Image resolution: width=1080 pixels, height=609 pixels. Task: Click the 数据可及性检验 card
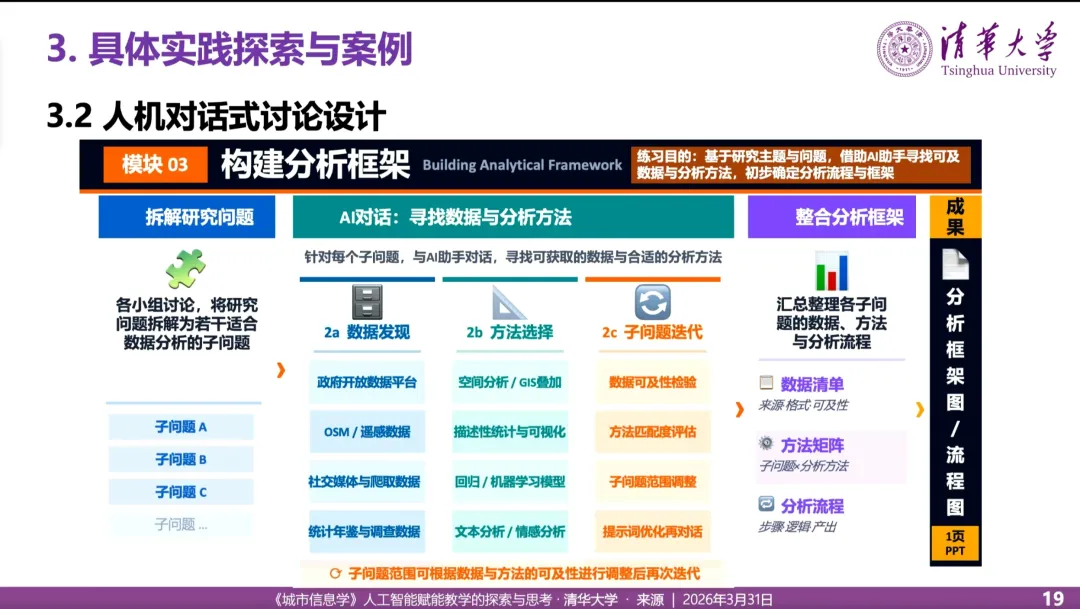point(652,382)
